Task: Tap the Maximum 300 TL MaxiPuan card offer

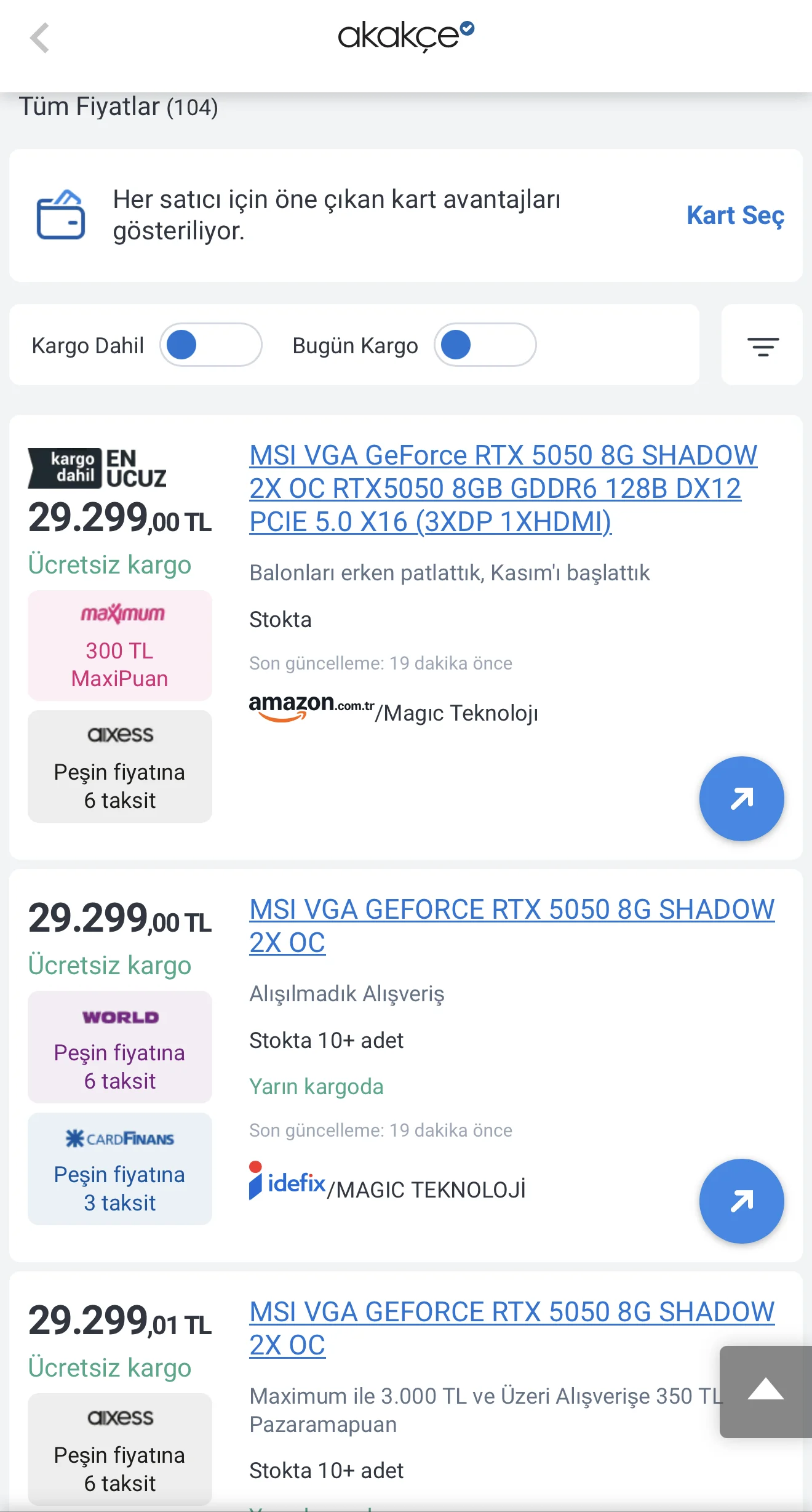Action: coord(120,646)
